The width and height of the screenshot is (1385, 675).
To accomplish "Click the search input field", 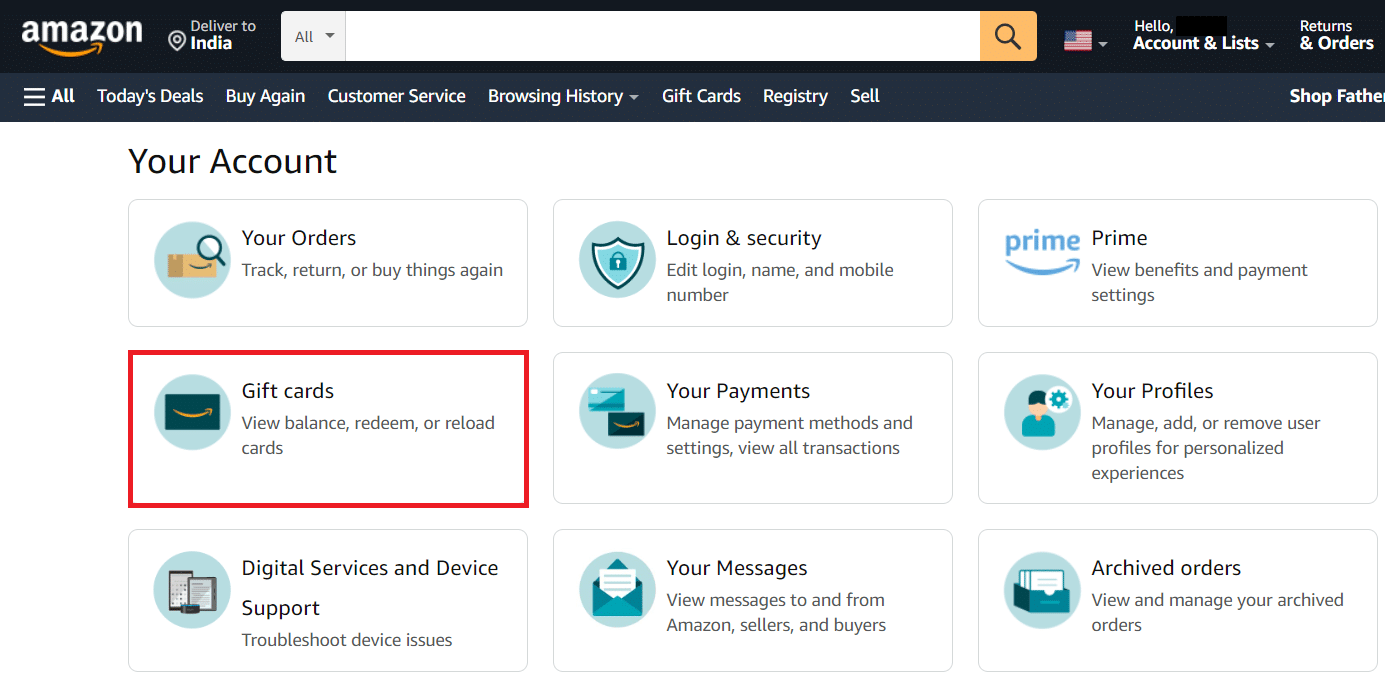I will (x=663, y=36).
